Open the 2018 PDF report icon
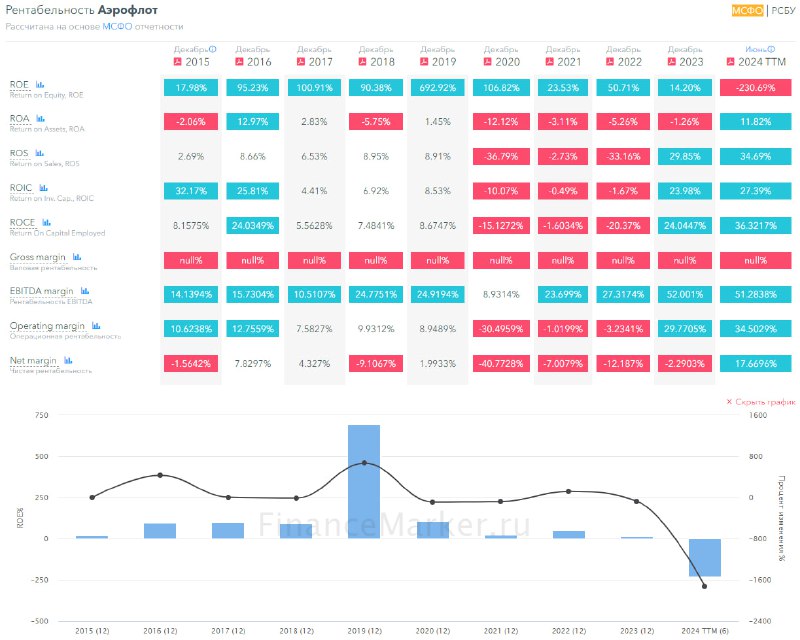This screenshot has height=640, width=800. point(362,62)
